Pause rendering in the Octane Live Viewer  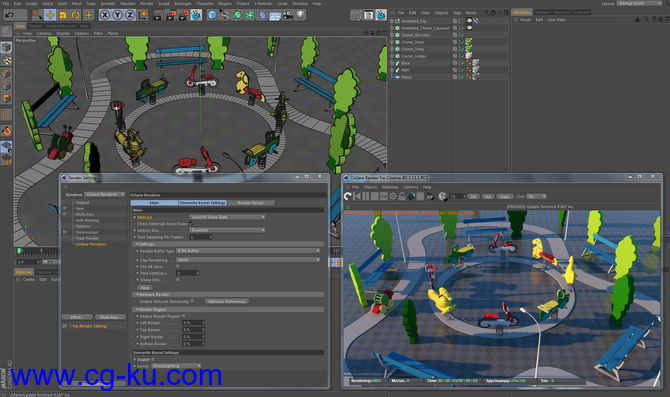(366, 196)
